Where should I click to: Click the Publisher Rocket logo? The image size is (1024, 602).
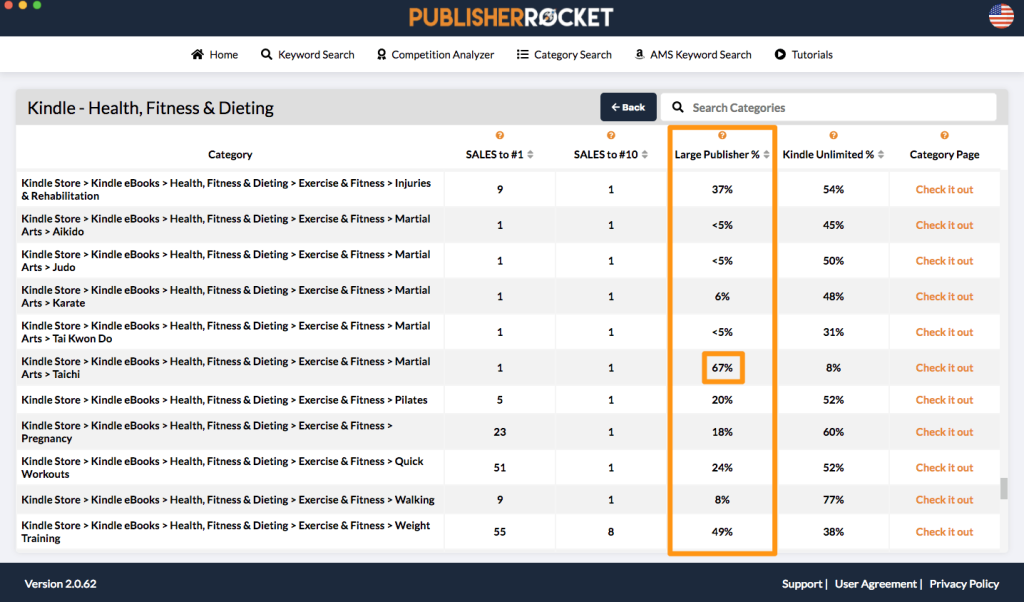(x=511, y=17)
